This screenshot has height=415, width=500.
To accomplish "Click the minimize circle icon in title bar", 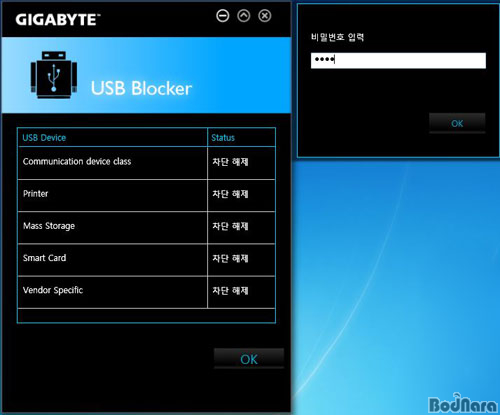I will tap(223, 16).
